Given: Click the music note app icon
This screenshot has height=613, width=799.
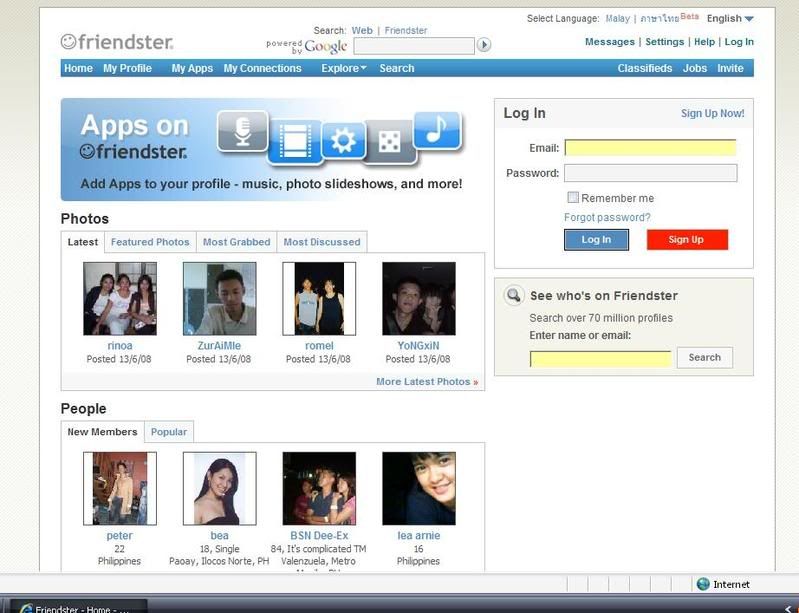Looking at the screenshot, I should [437, 130].
